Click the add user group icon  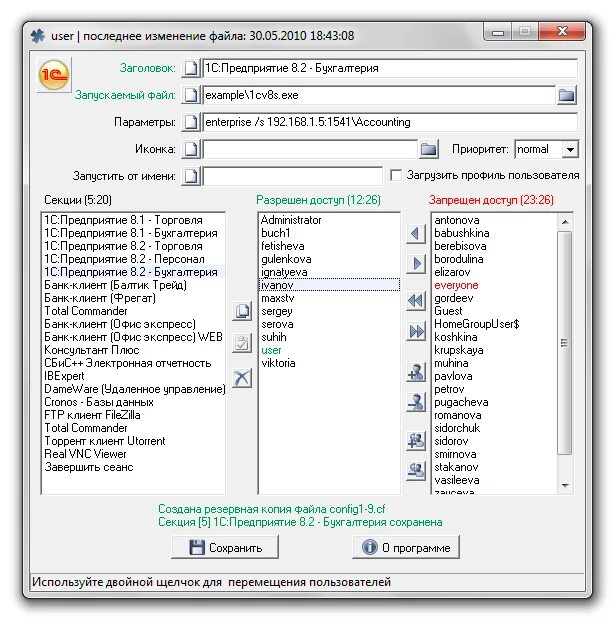click(x=416, y=440)
